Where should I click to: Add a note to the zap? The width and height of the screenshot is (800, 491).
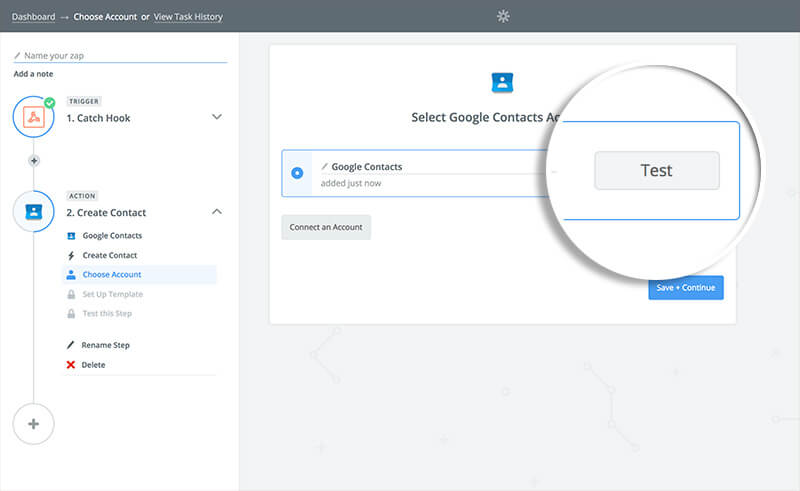[x=33, y=74]
